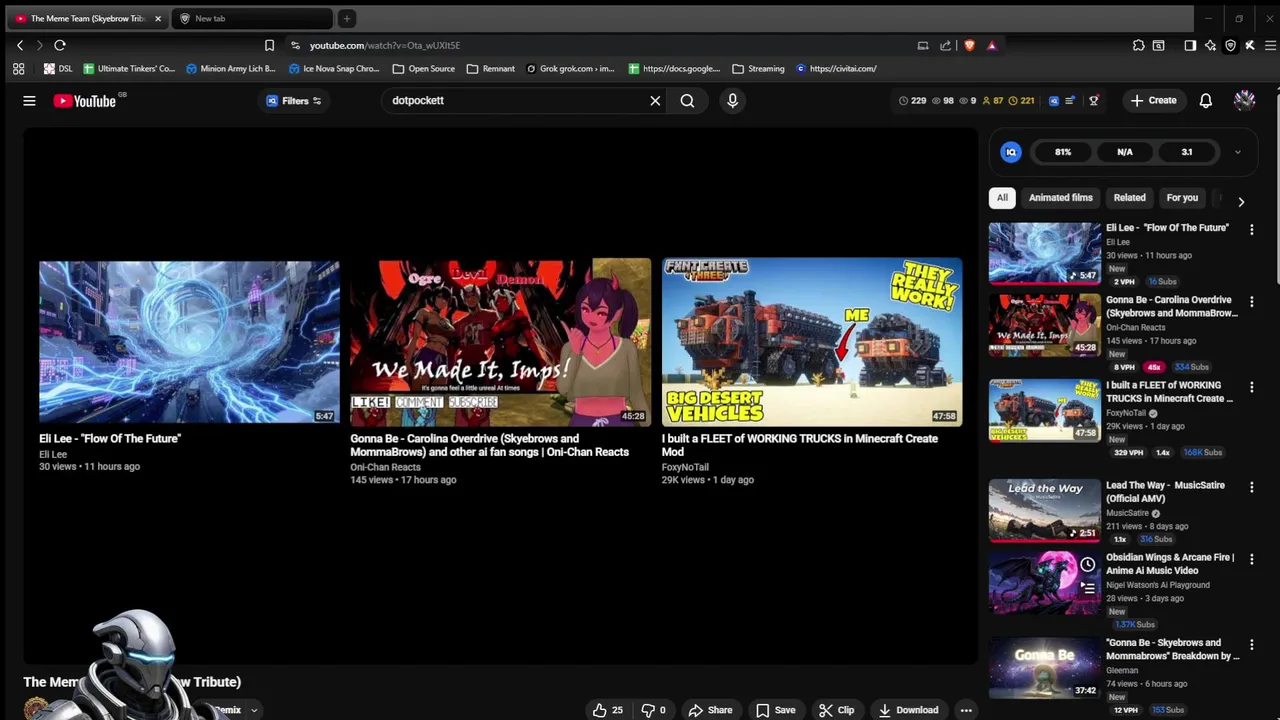This screenshot has height=720, width=1280.
Task: Open the browser extensions puzzle icon
Action: [x=1138, y=45]
